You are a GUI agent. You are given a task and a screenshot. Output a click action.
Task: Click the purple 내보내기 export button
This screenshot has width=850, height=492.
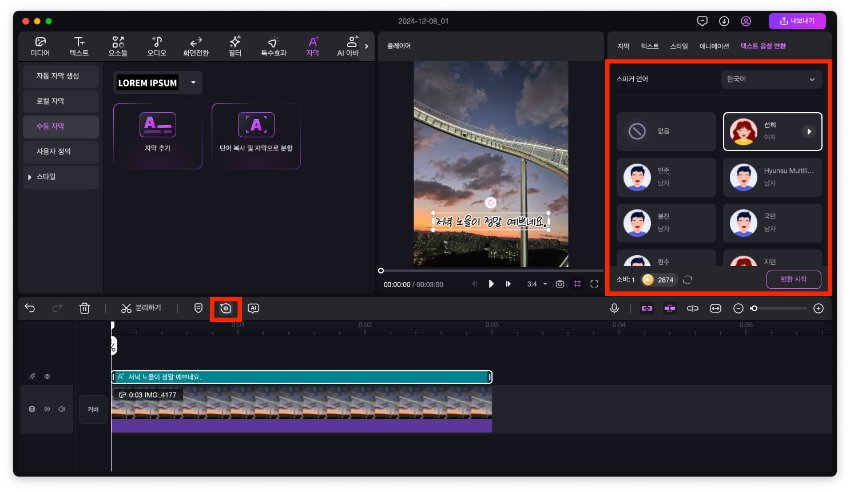coord(797,20)
